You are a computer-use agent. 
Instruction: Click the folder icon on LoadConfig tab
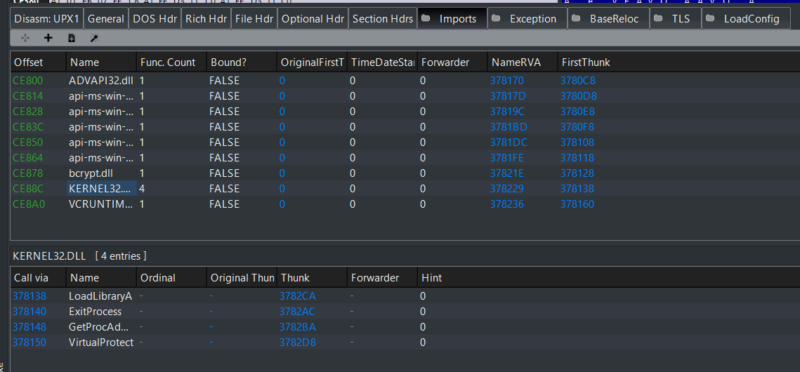click(710, 18)
